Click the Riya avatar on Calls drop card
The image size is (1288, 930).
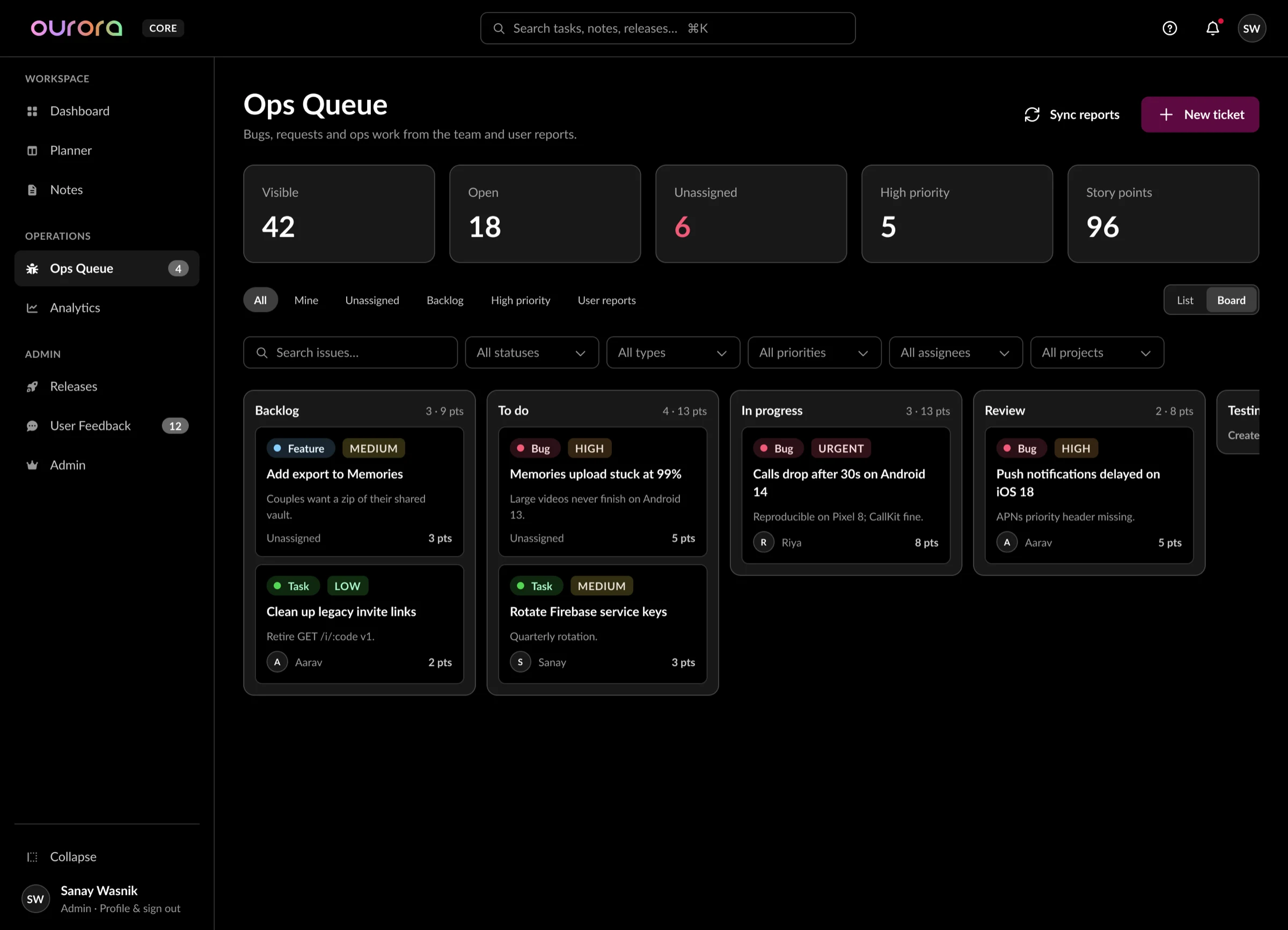[763, 542]
